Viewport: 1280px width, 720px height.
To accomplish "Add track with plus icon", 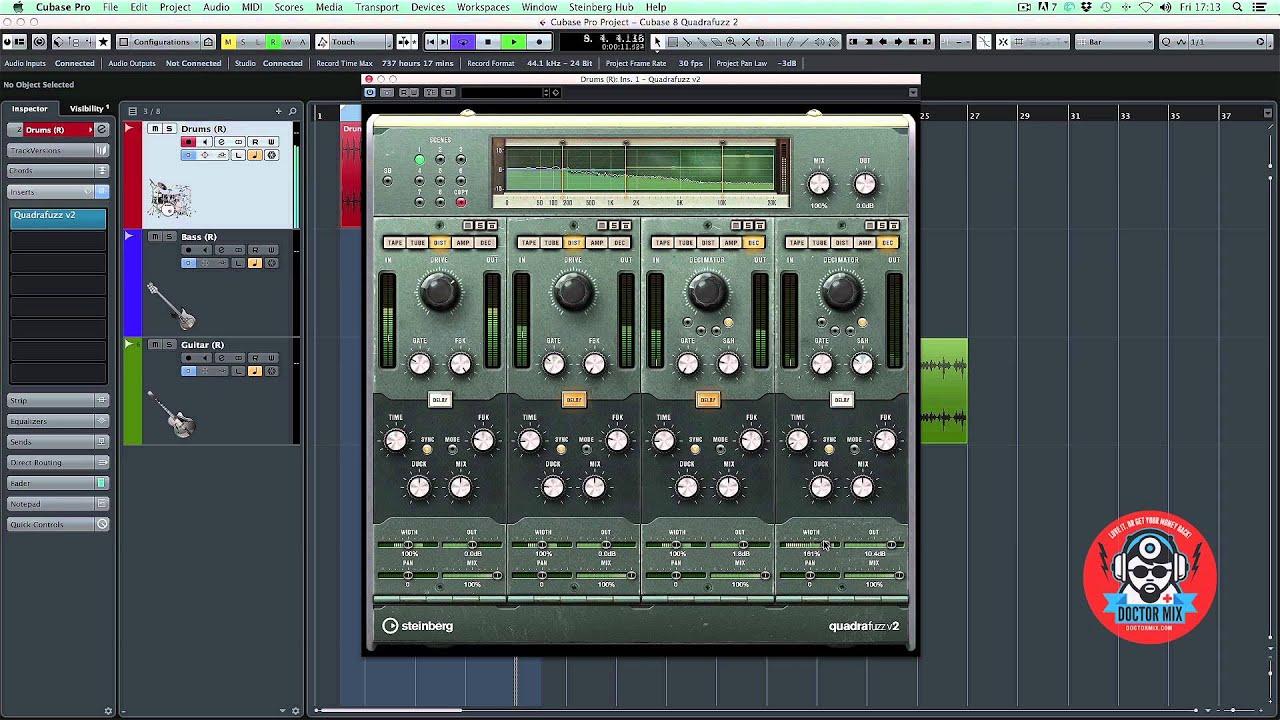I will click(279, 111).
